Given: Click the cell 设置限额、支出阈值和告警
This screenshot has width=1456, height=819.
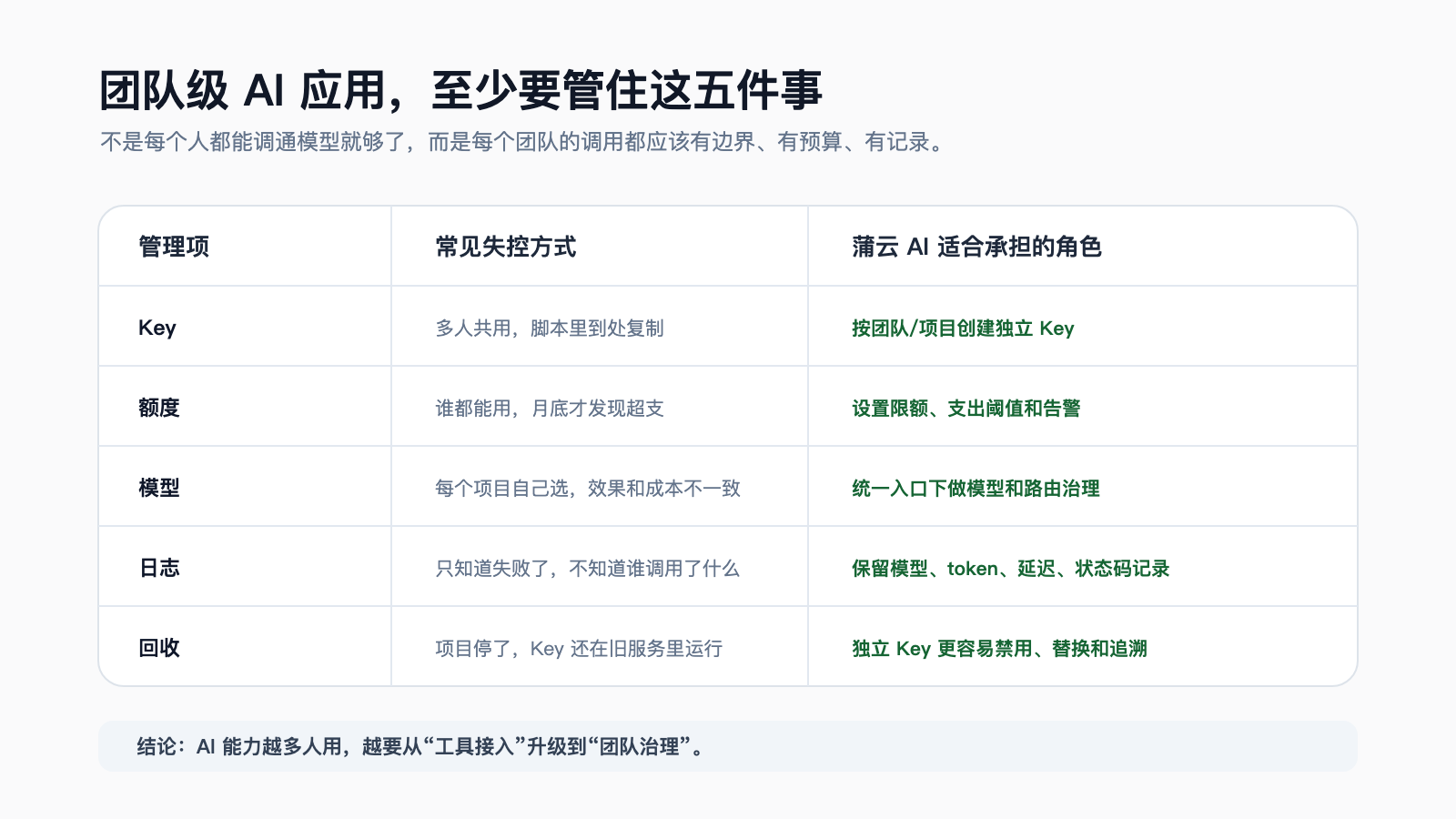Looking at the screenshot, I should click(966, 408).
